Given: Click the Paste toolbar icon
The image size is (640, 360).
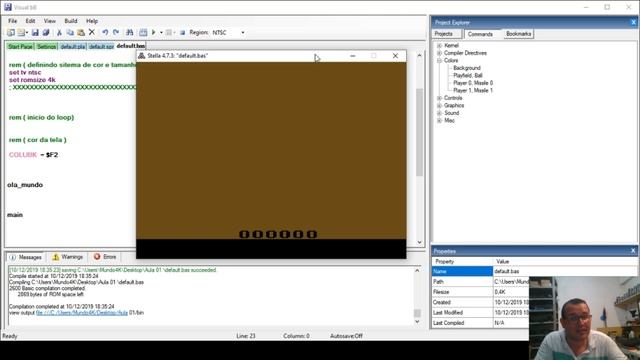Looking at the screenshot, I should click(81, 32).
